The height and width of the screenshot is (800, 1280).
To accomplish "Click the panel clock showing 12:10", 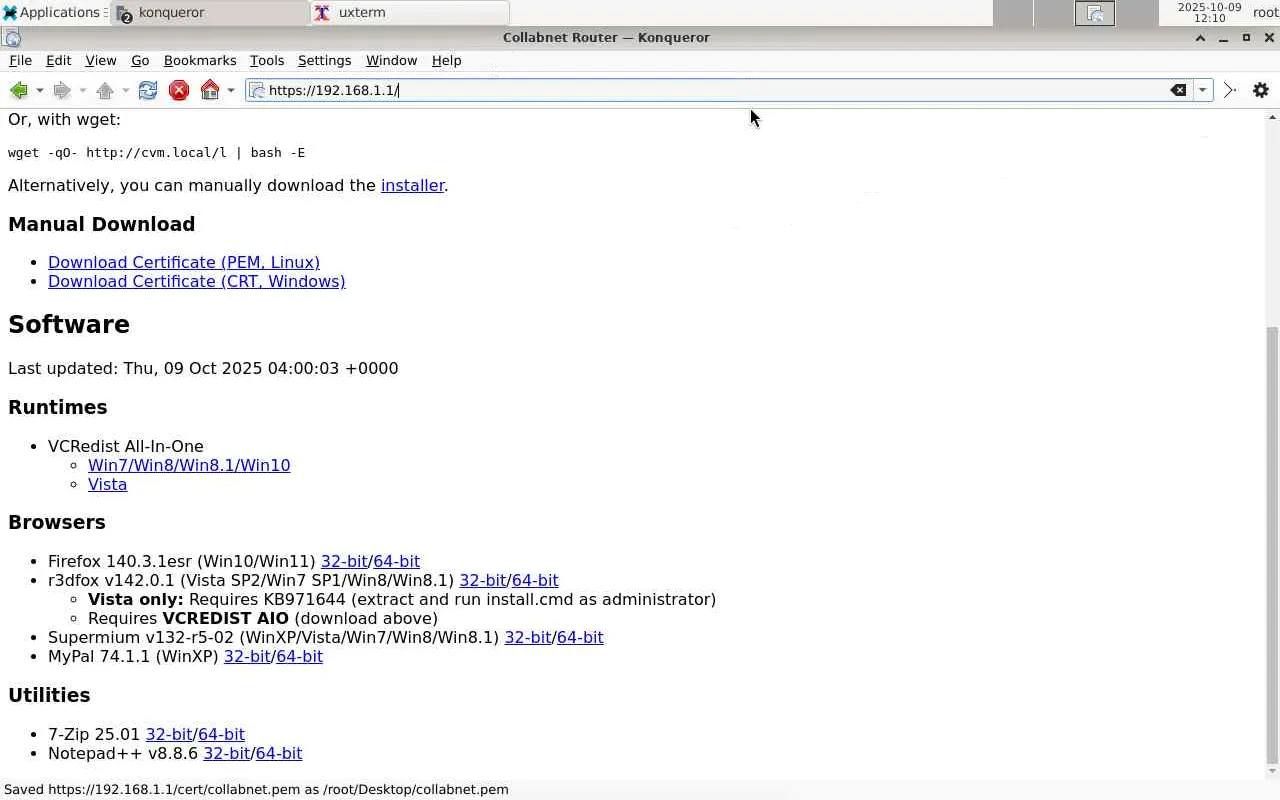I will (x=1209, y=13).
